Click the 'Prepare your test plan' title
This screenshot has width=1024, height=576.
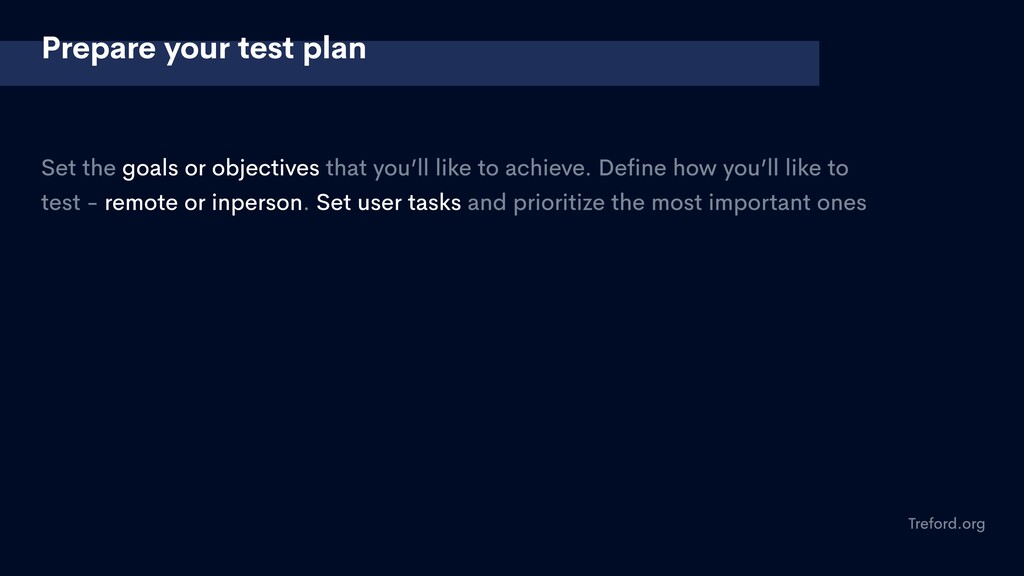tap(204, 49)
